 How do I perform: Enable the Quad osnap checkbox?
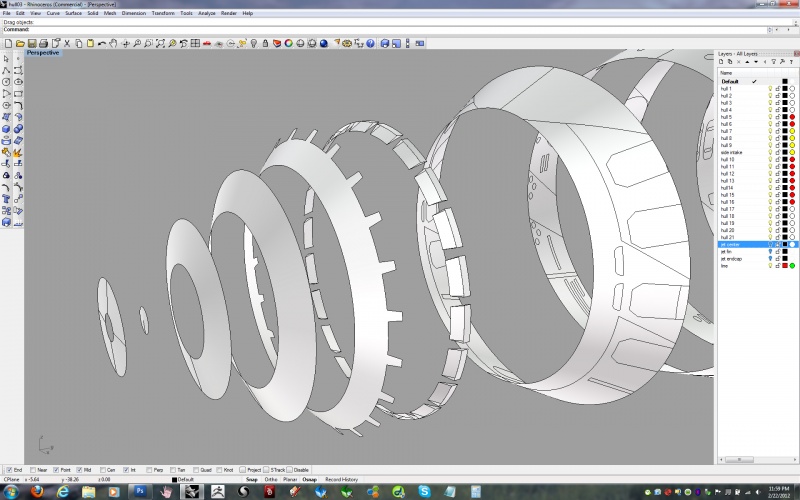(196, 470)
